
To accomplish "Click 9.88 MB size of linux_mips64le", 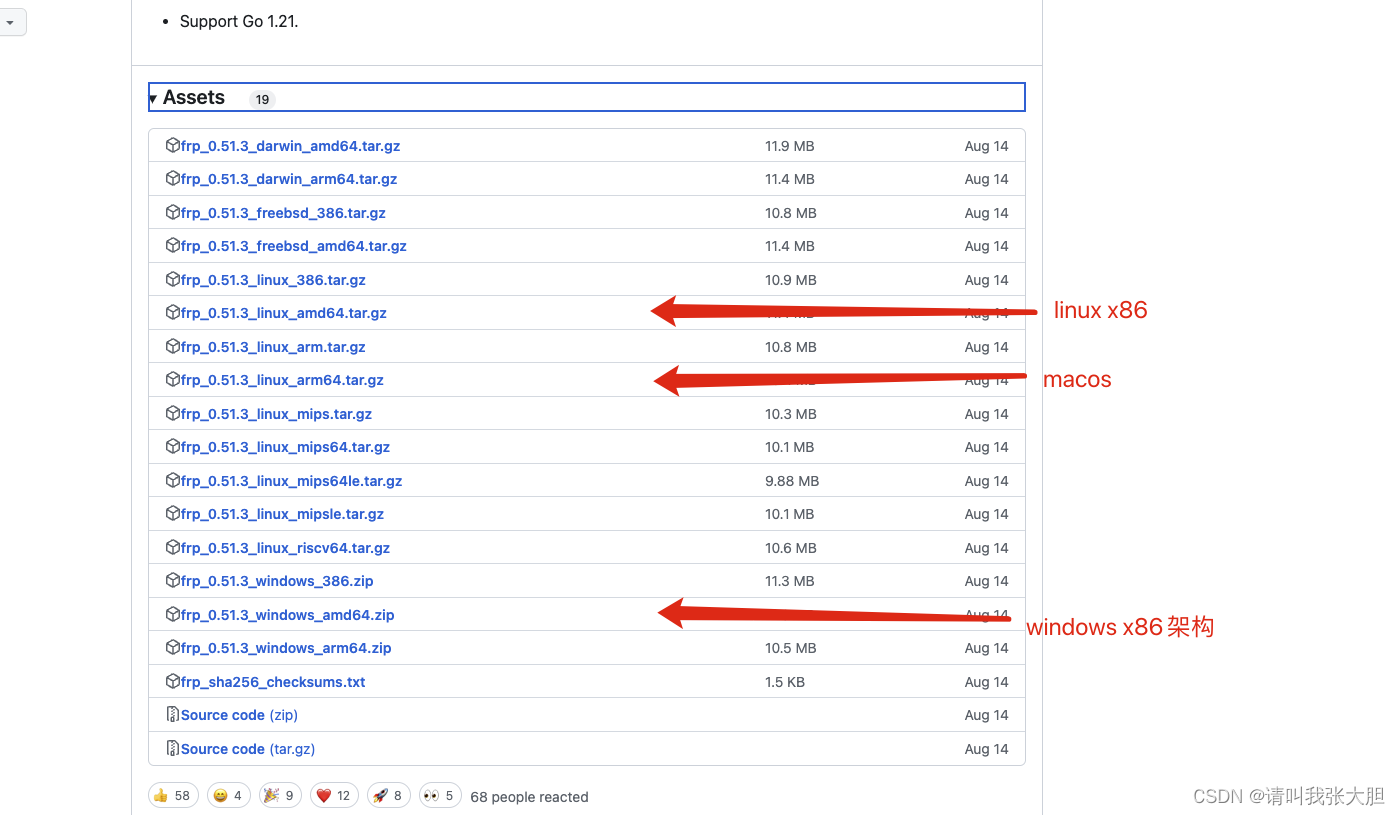I will [x=792, y=481].
